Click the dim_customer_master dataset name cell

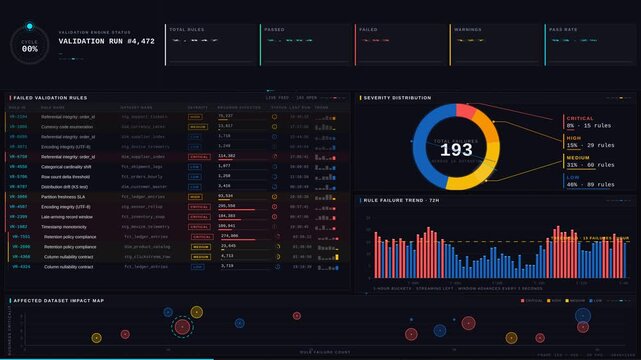click(144, 187)
